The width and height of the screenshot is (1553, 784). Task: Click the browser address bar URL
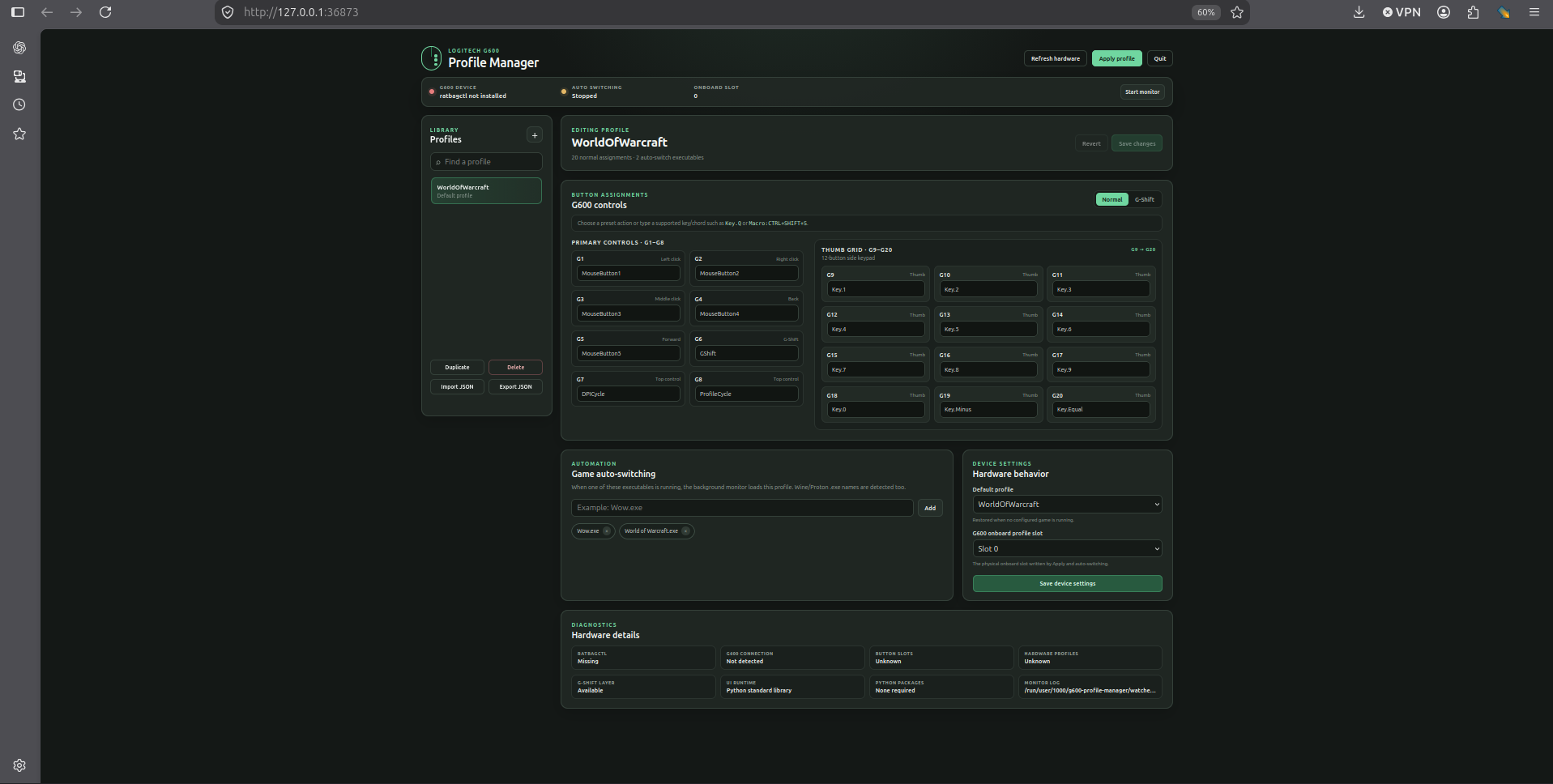click(x=301, y=12)
